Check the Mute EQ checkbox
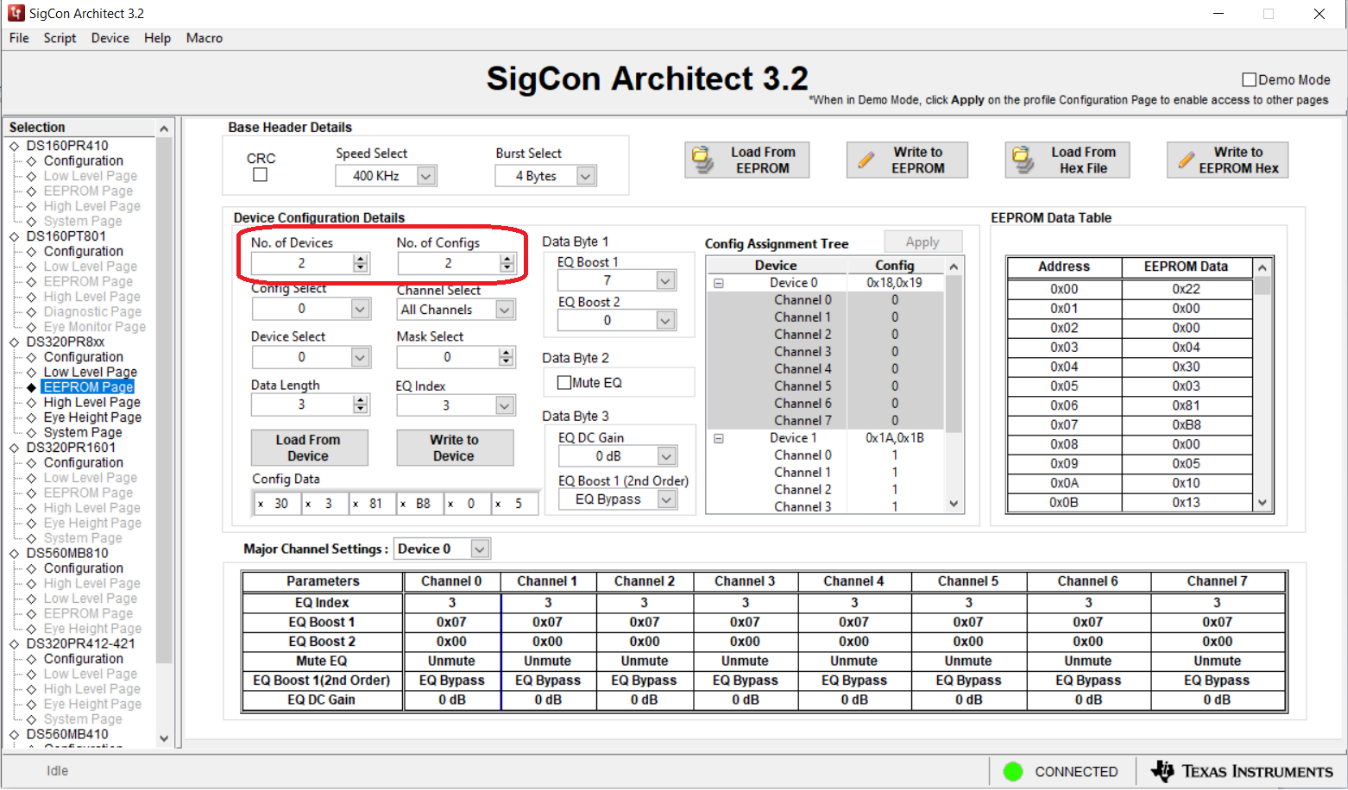The height and width of the screenshot is (790, 1348). pos(565,382)
